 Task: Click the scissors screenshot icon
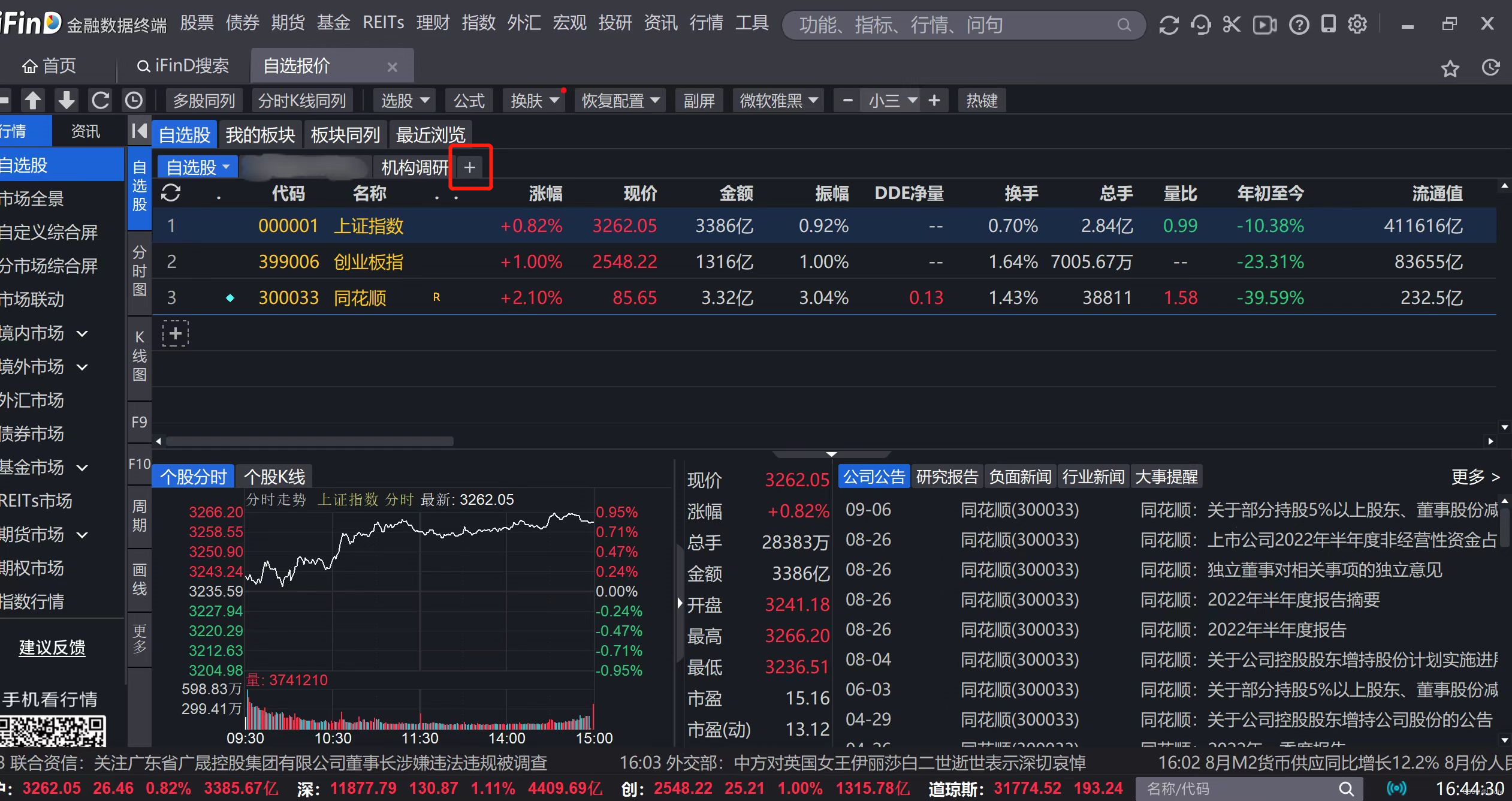click(1232, 25)
